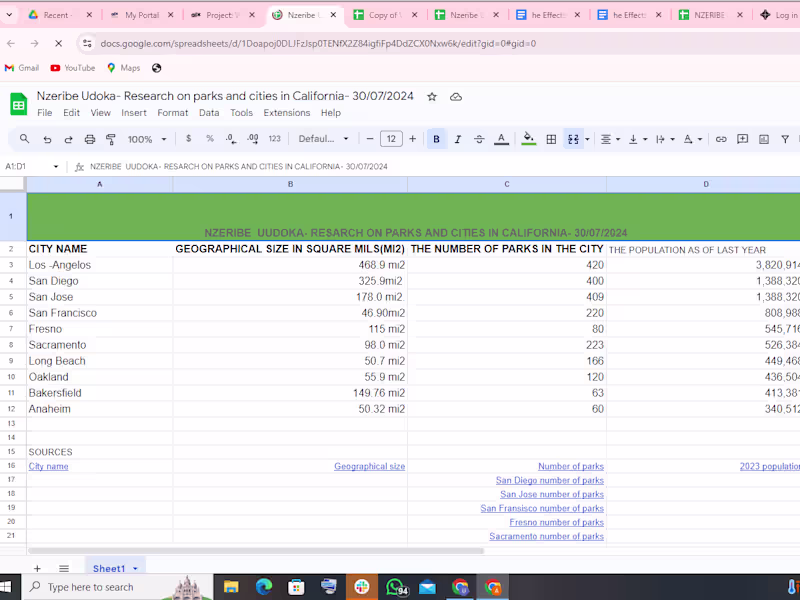Open the Extensions menu
Viewport: 800px width, 600px height.
pyautogui.click(x=287, y=113)
